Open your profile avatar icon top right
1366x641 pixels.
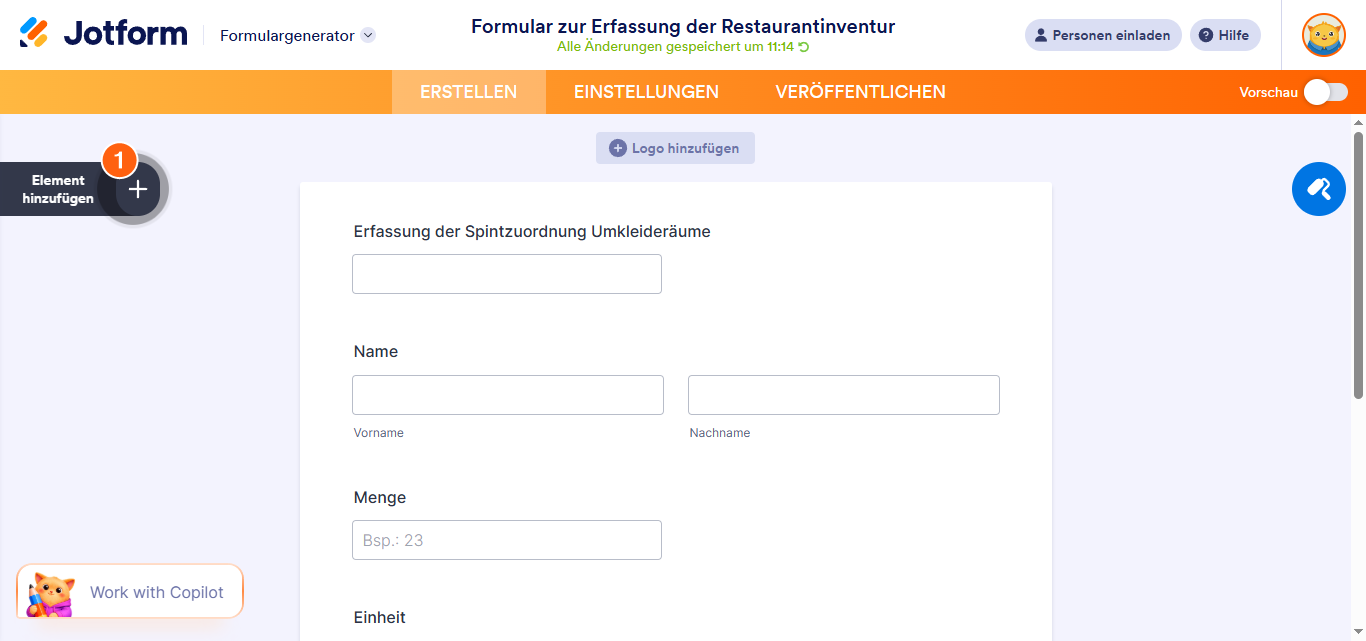(x=1323, y=35)
